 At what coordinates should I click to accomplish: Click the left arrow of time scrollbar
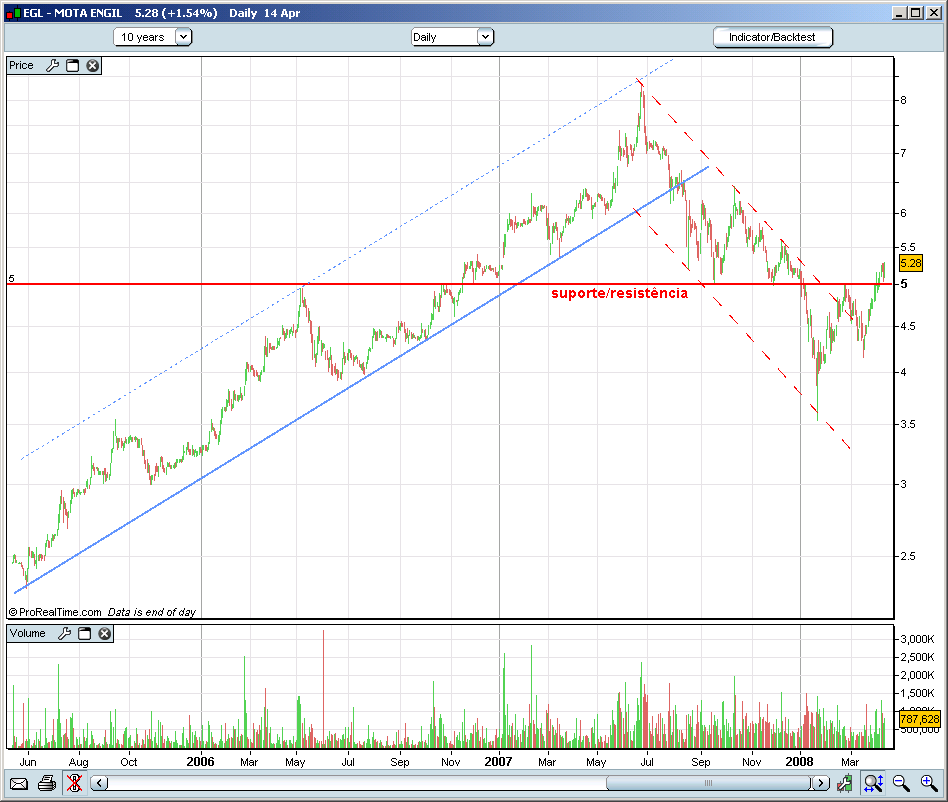pyautogui.click(x=100, y=783)
